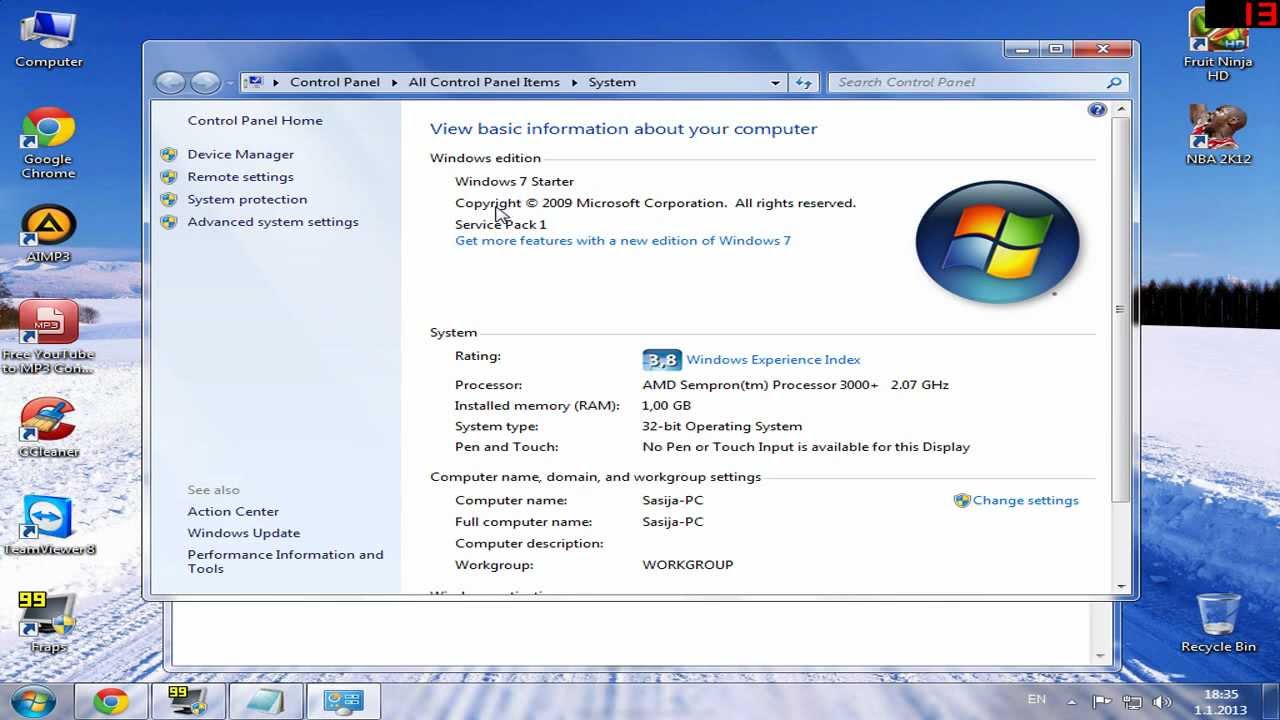1280x720 pixels.
Task: Open the taskbar clock showing 18:35
Action: coord(1221,702)
